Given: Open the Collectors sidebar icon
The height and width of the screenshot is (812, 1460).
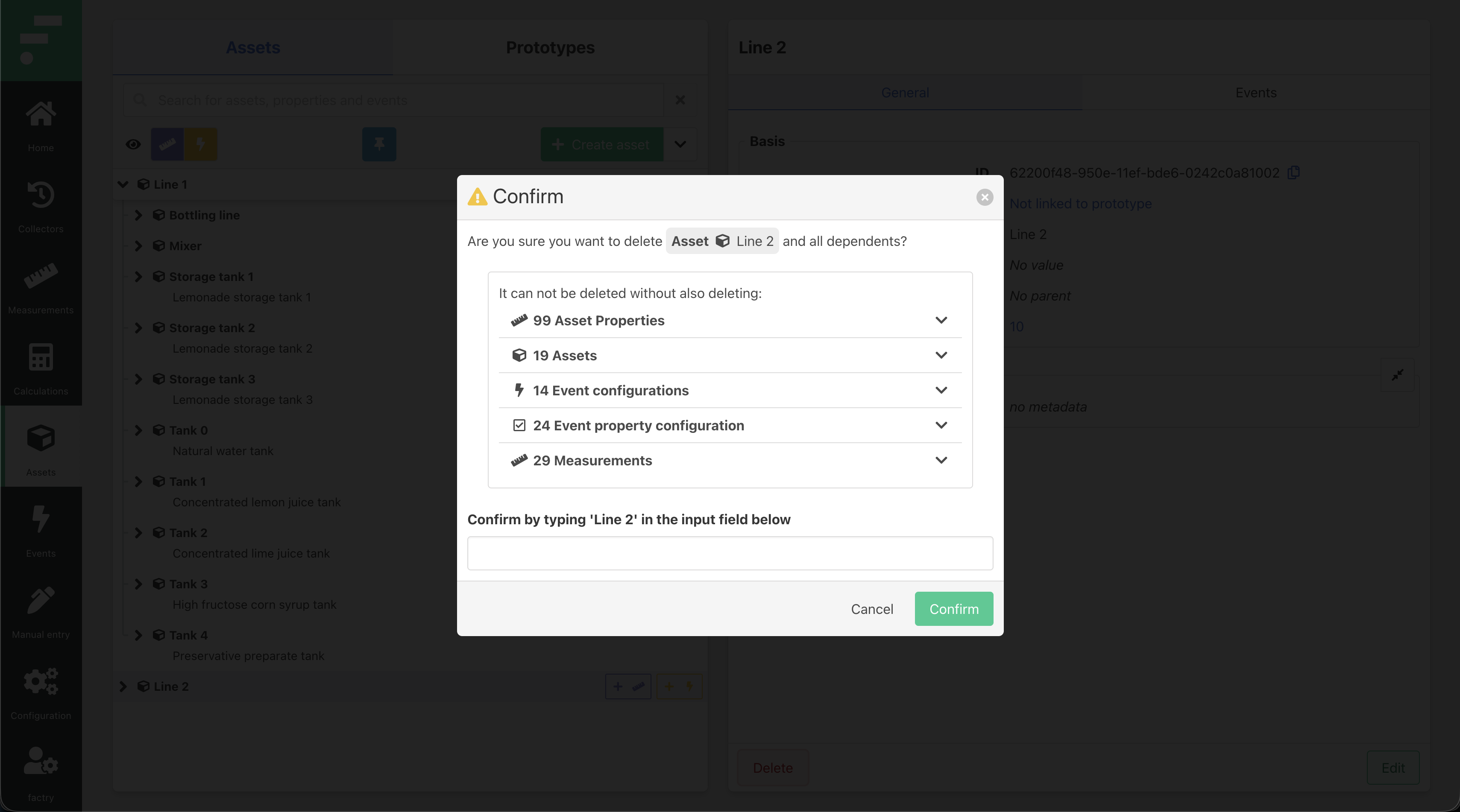Looking at the screenshot, I should coord(41,196).
